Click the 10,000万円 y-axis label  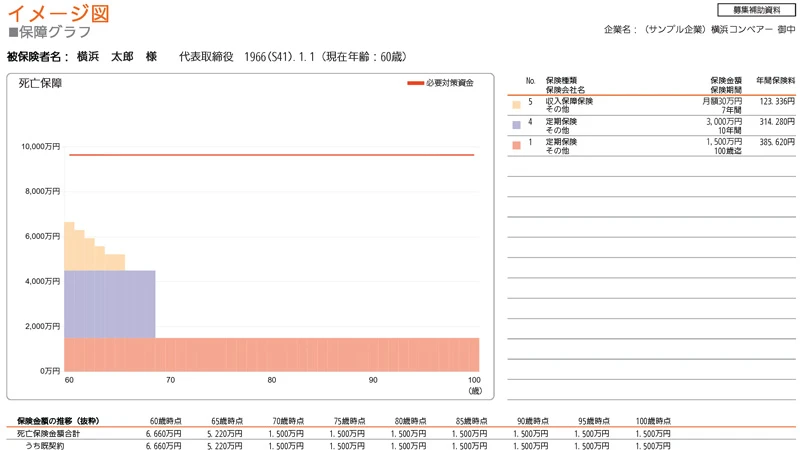pyautogui.click(x=40, y=147)
